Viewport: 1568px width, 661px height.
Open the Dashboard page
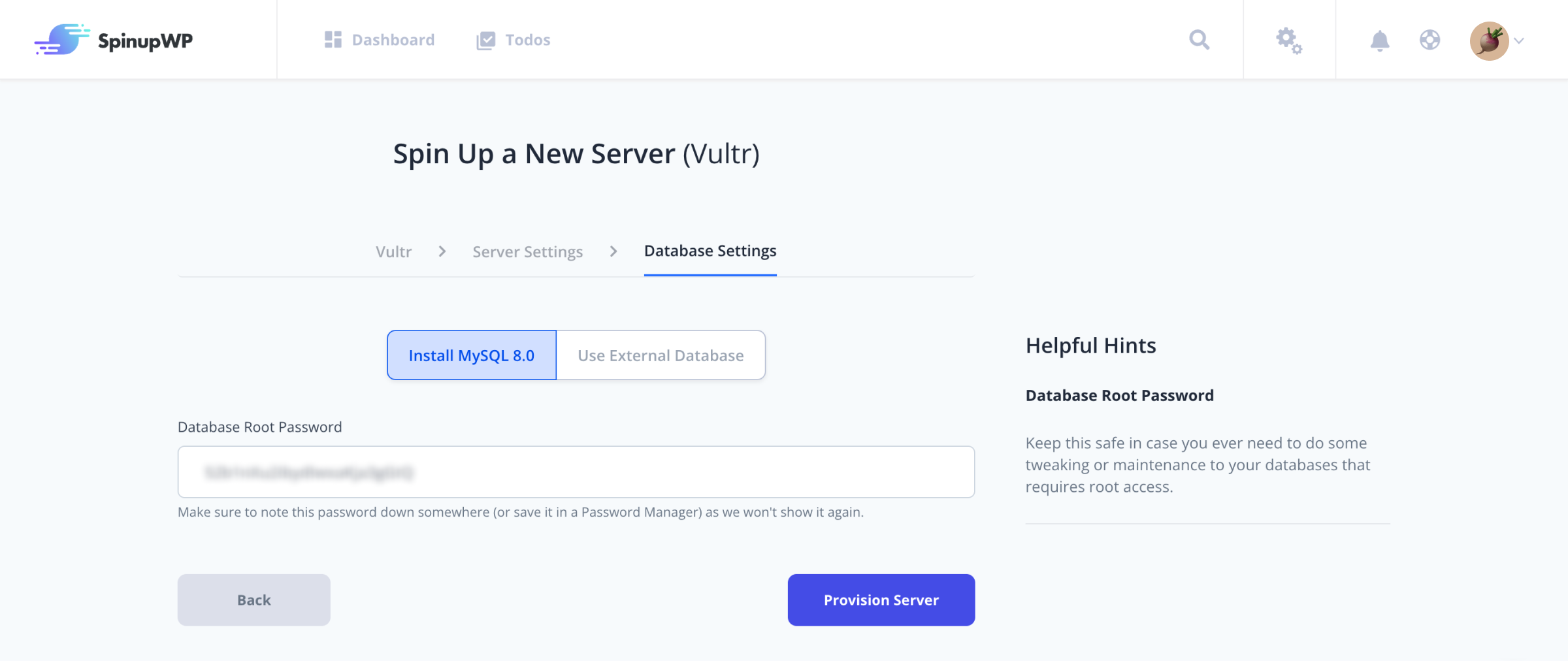coord(380,40)
